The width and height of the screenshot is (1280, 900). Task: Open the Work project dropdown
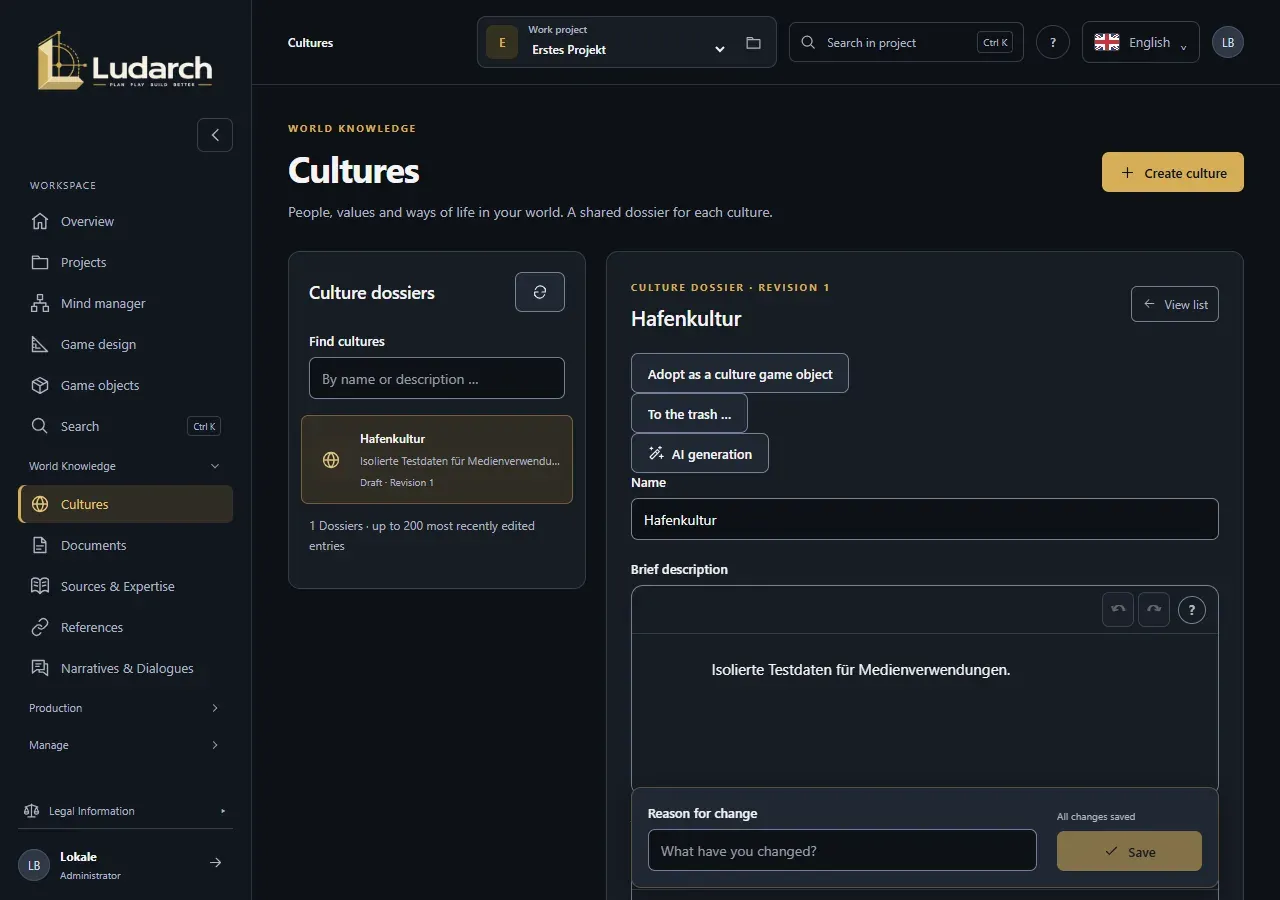point(627,42)
